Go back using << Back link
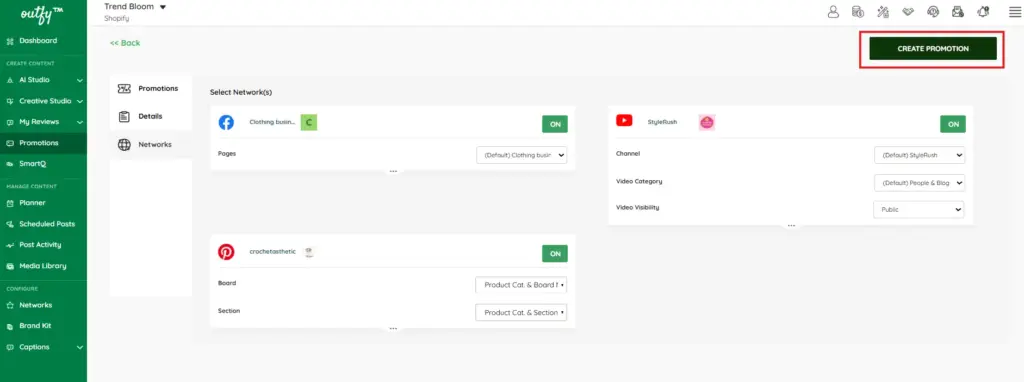 pyautogui.click(x=125, y=43)
